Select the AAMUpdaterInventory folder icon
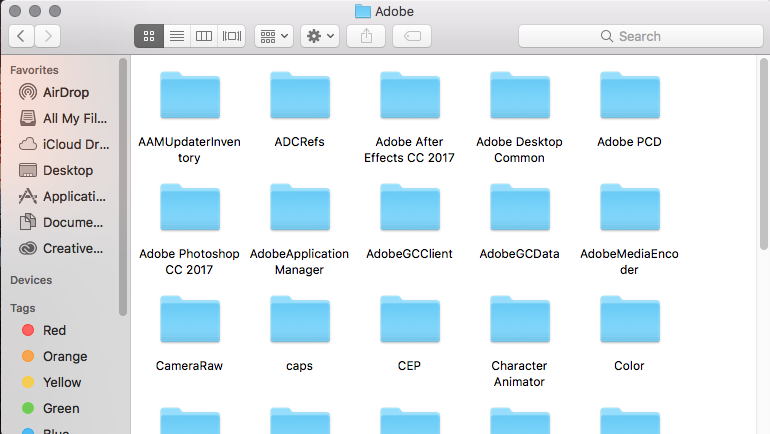Viewport: 770px width, 434px height. point(190,95)
